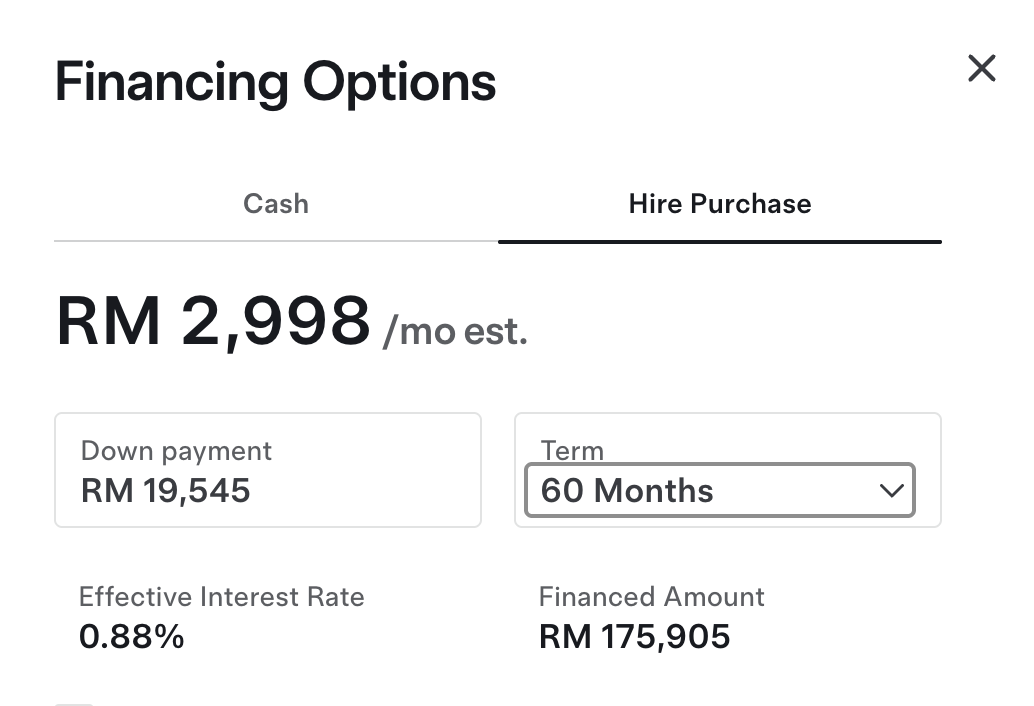Toggle the partially visible checkbox at bottom
1034x706 pixels.
pyautogui.click(x=74, y=704)
